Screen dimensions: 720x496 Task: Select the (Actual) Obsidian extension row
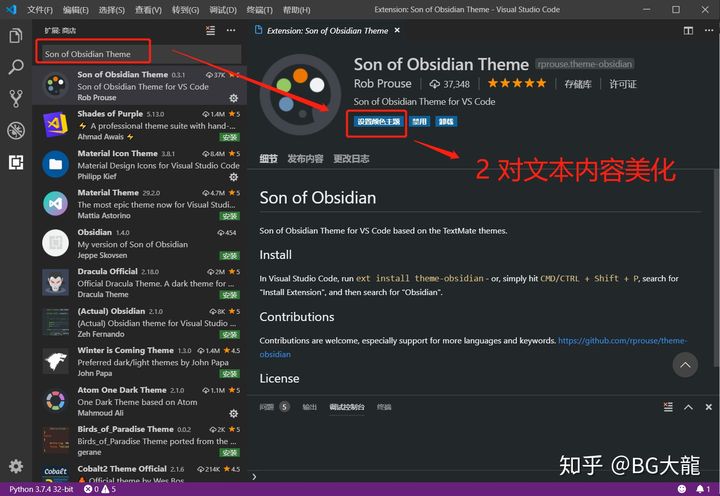pos(140,322)
